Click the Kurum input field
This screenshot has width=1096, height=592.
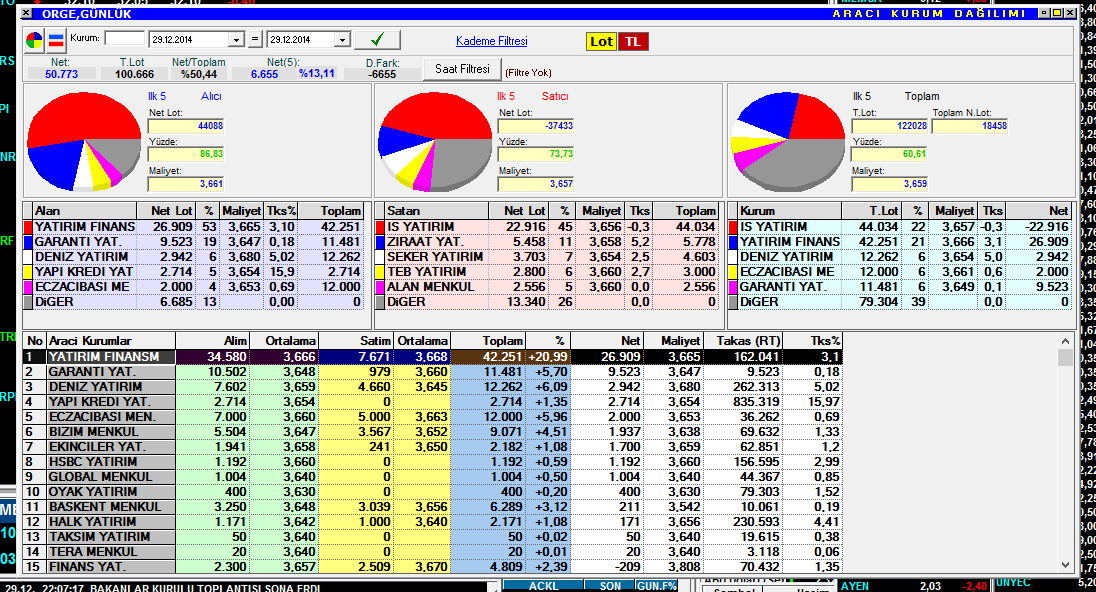(x=124, y=39)
